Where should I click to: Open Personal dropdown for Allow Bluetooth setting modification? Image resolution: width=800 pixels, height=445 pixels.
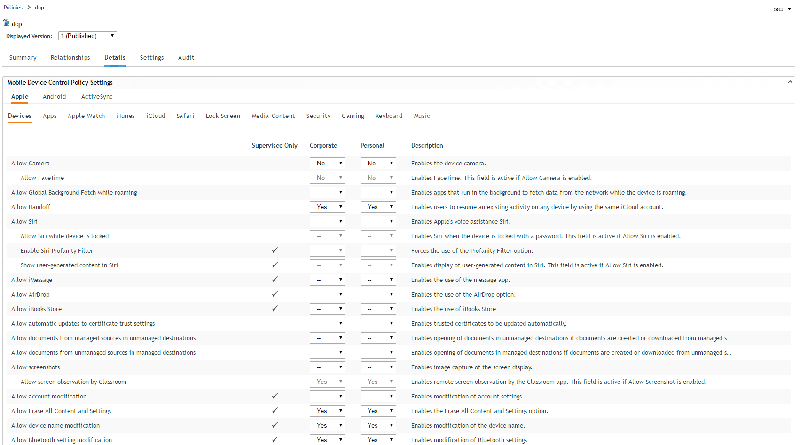click(378, 439)
